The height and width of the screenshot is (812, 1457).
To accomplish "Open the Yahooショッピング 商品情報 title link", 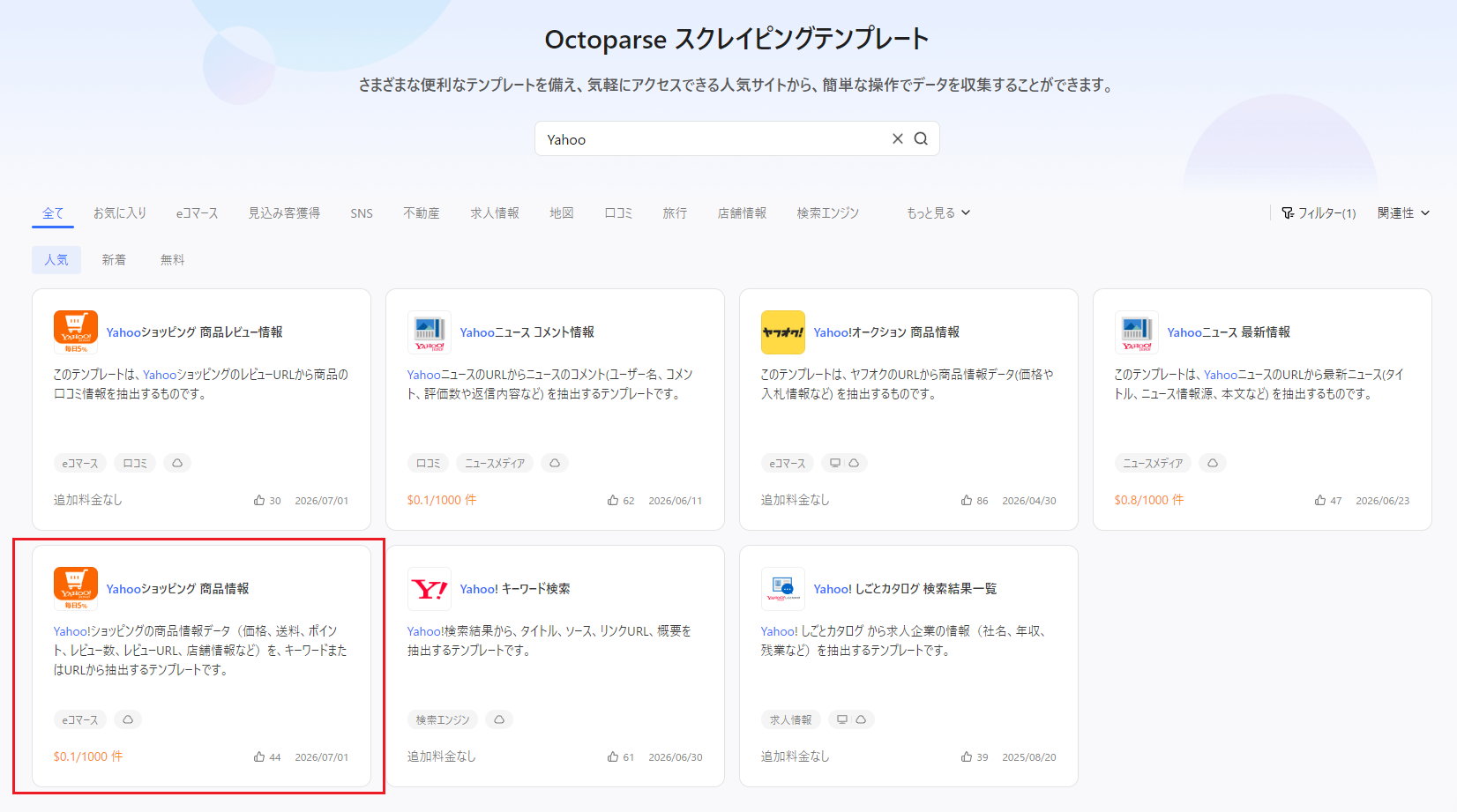I will 178,589.
